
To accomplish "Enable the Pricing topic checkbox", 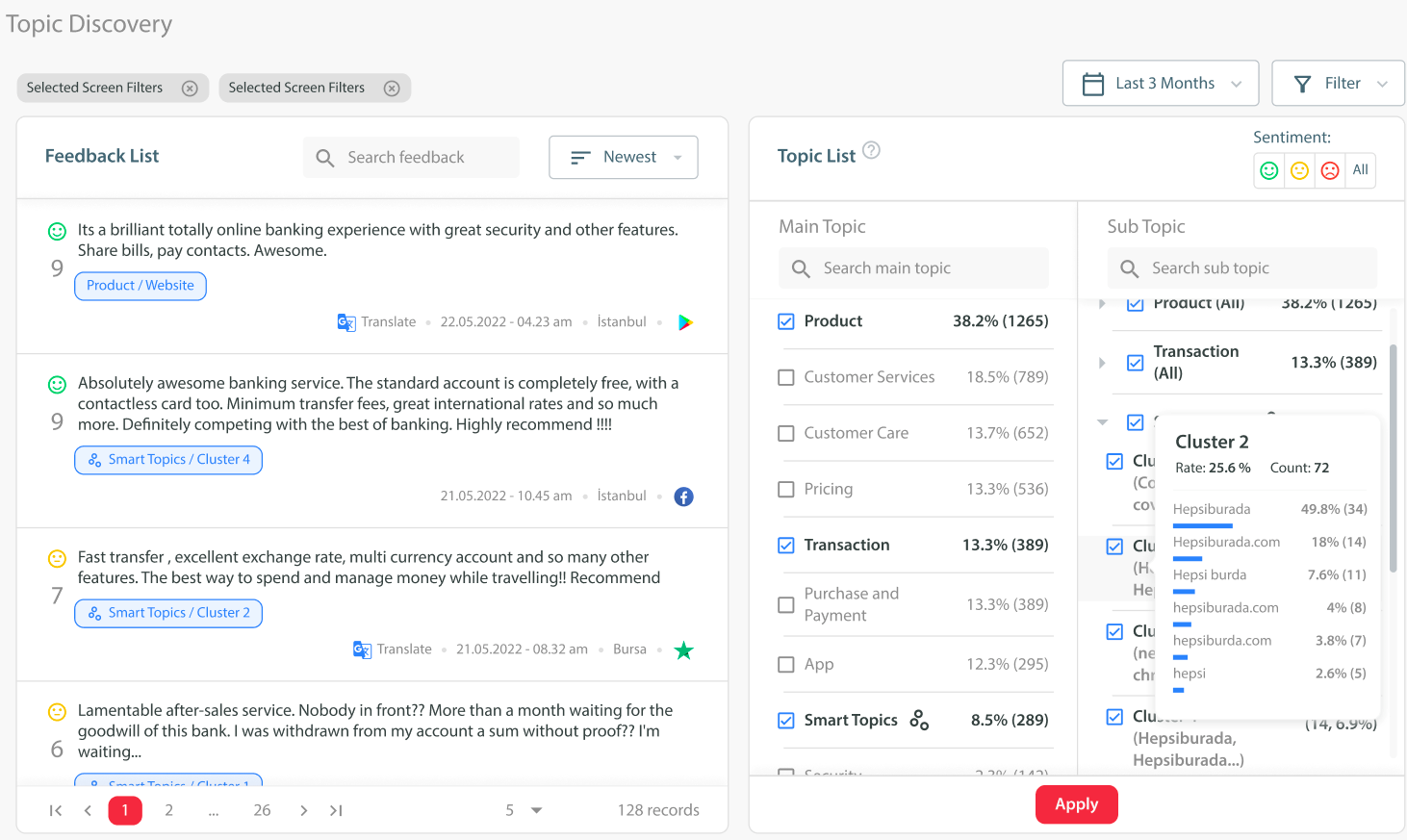I will click(786, 490).
